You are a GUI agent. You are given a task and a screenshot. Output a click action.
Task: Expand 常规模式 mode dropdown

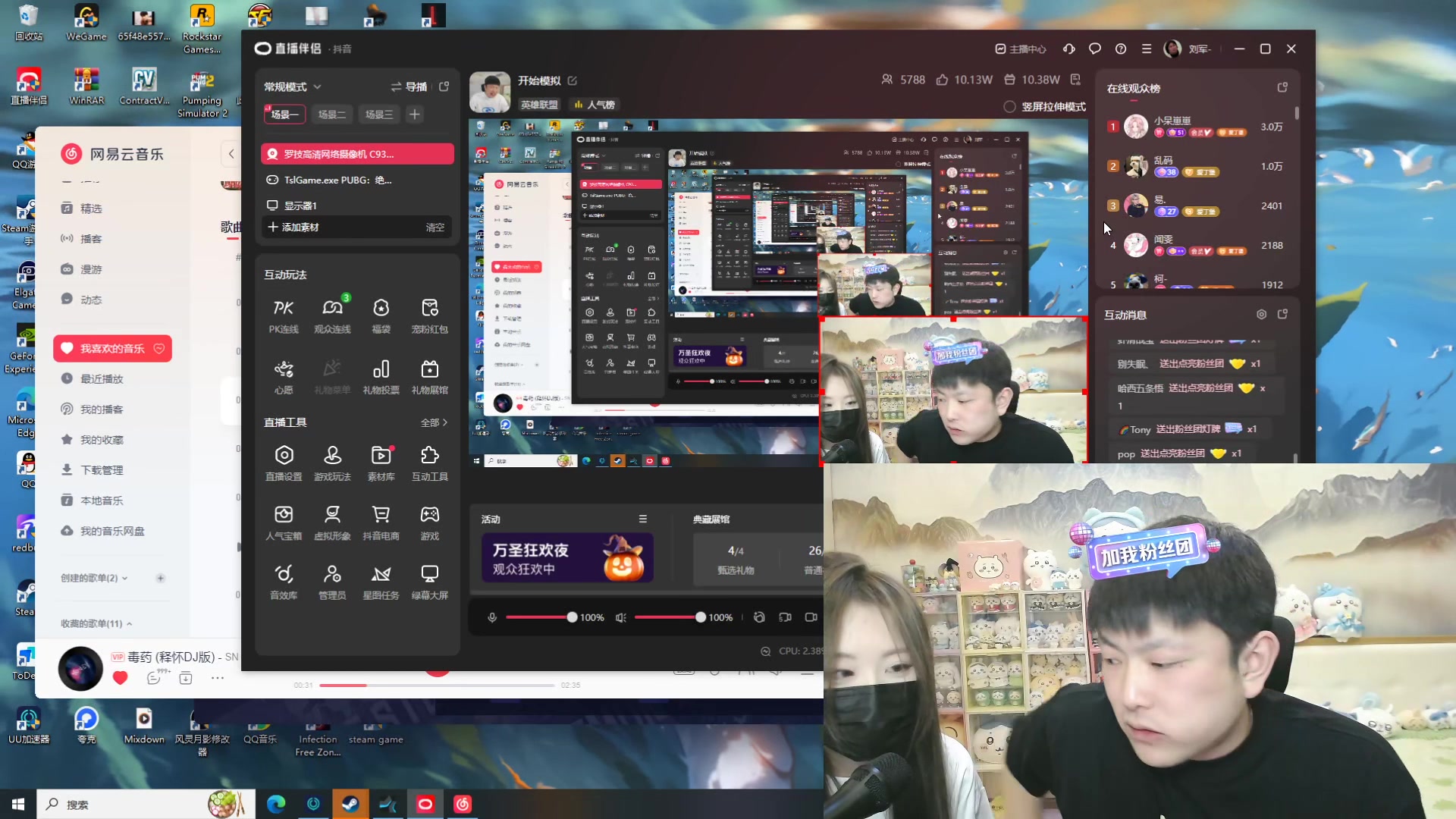pos(292,86)
